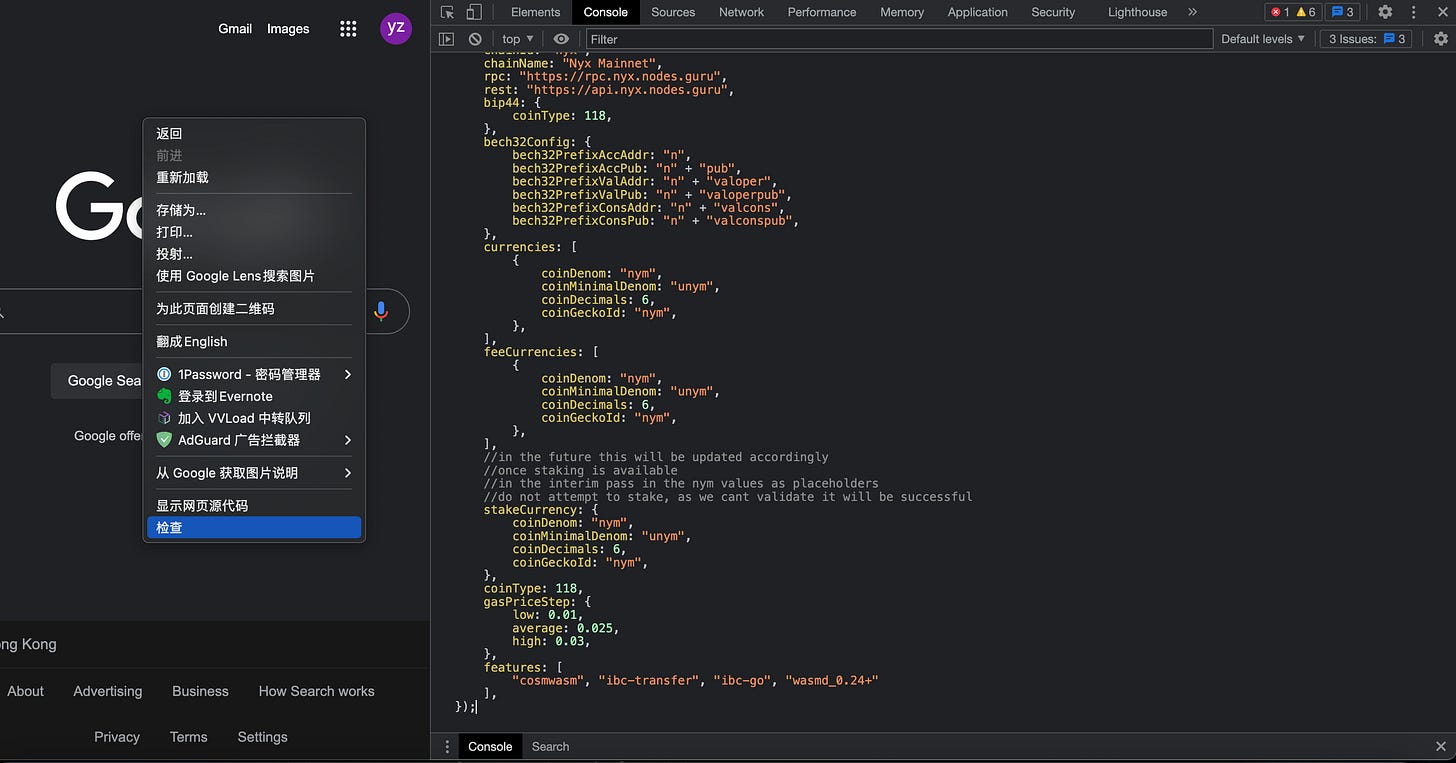Open the Default levels dropdown
Image resolution: width=1456 pixels, height=763 pixels.
(1263, 39)
